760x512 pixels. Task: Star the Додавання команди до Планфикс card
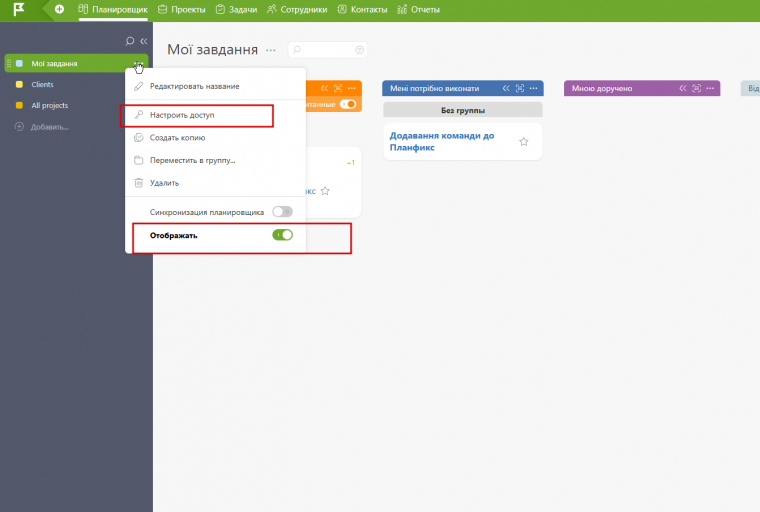[523, 142]
